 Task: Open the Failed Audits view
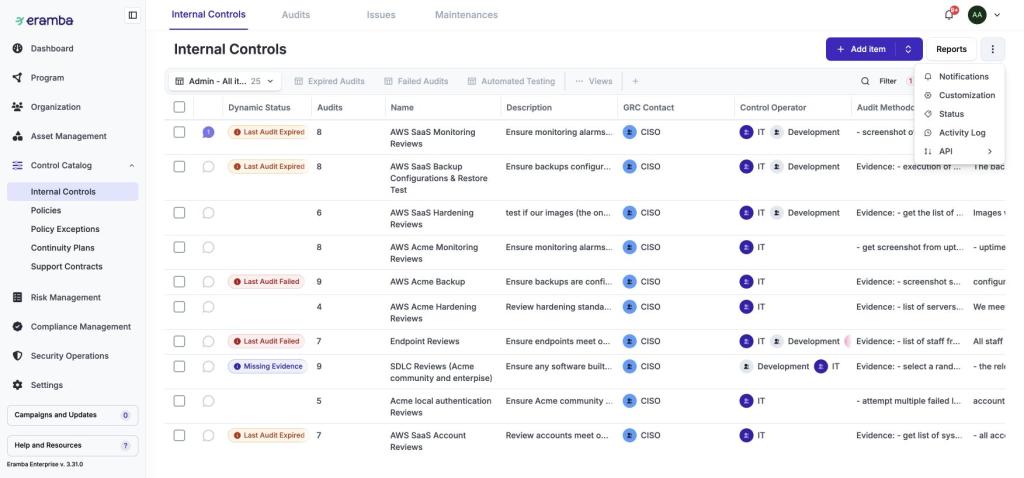416,81
